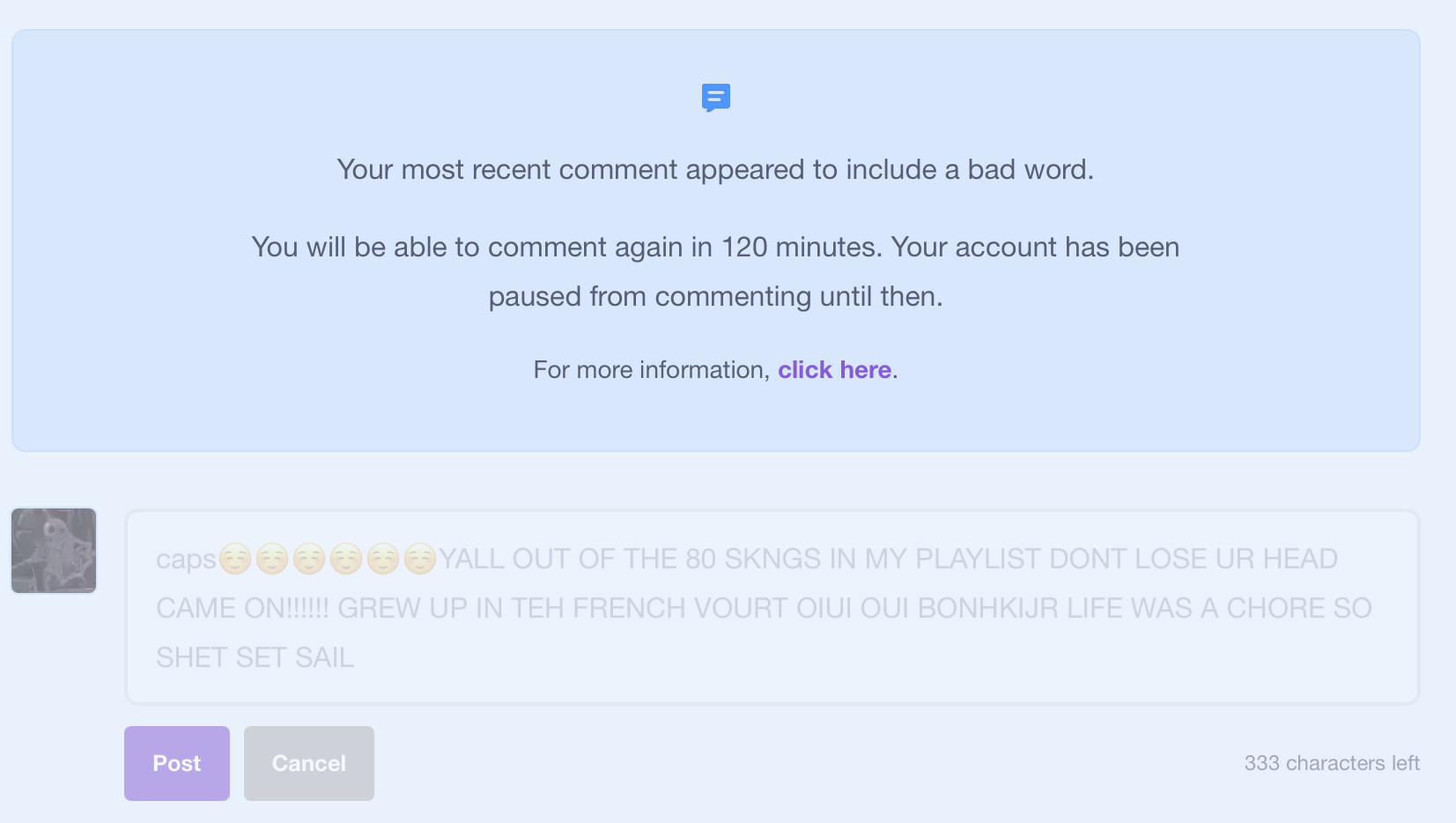Click the third emoji in the comment
This screenshot has height=823, width=1456.
[x=309, y=559]
